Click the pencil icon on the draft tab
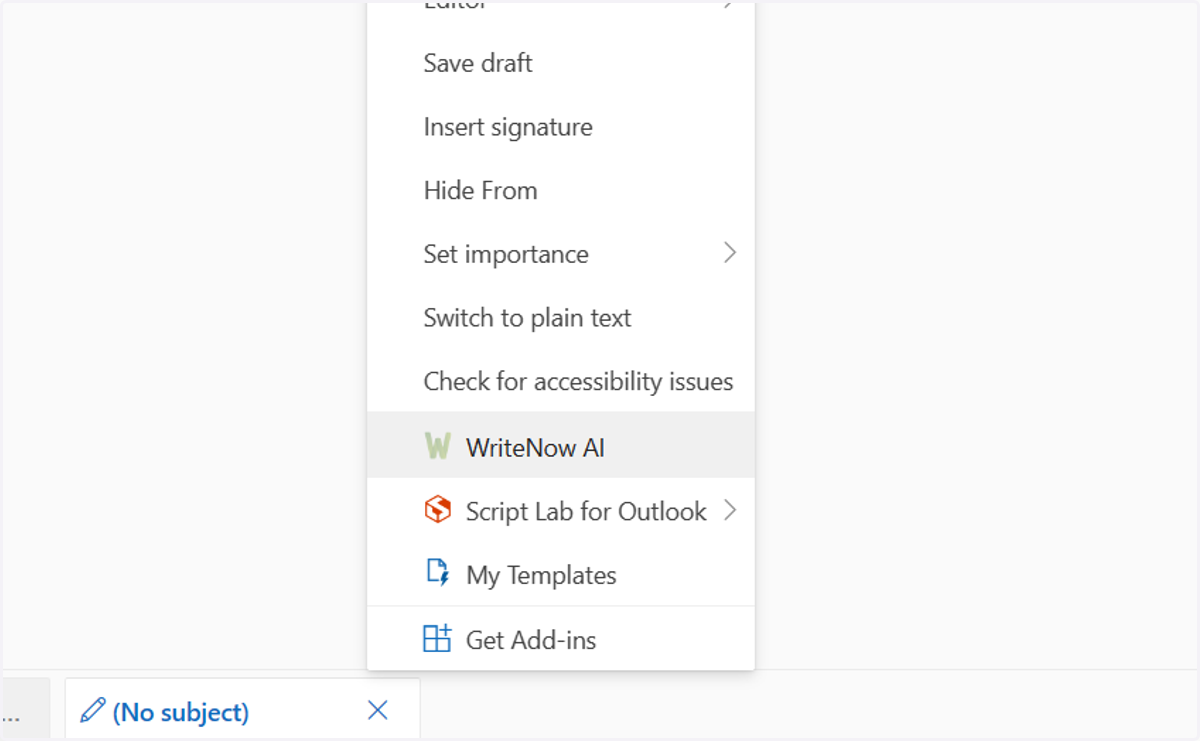1200x741 pixels. click(x=92, y=711)
